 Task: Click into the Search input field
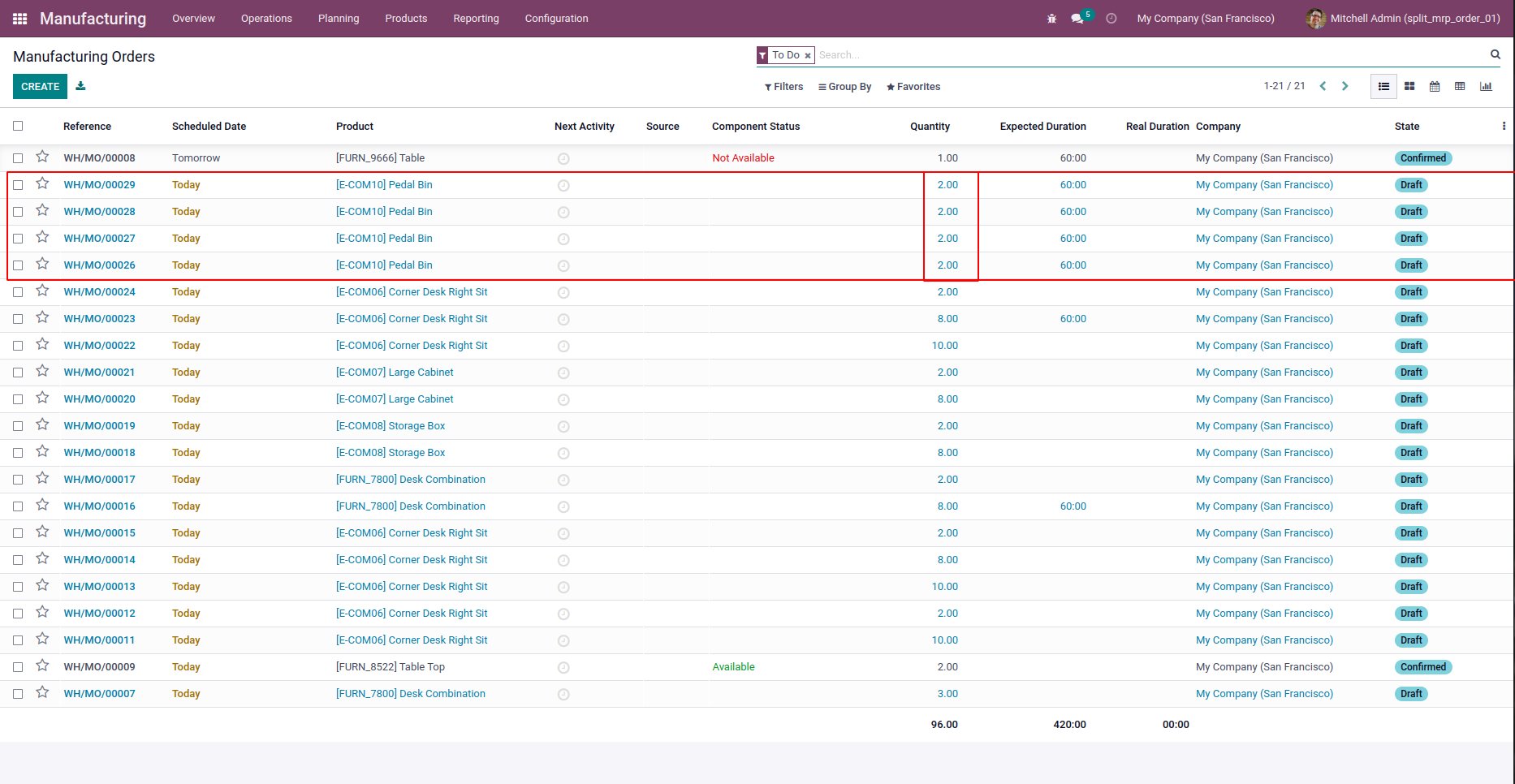tap(1137, 55)
